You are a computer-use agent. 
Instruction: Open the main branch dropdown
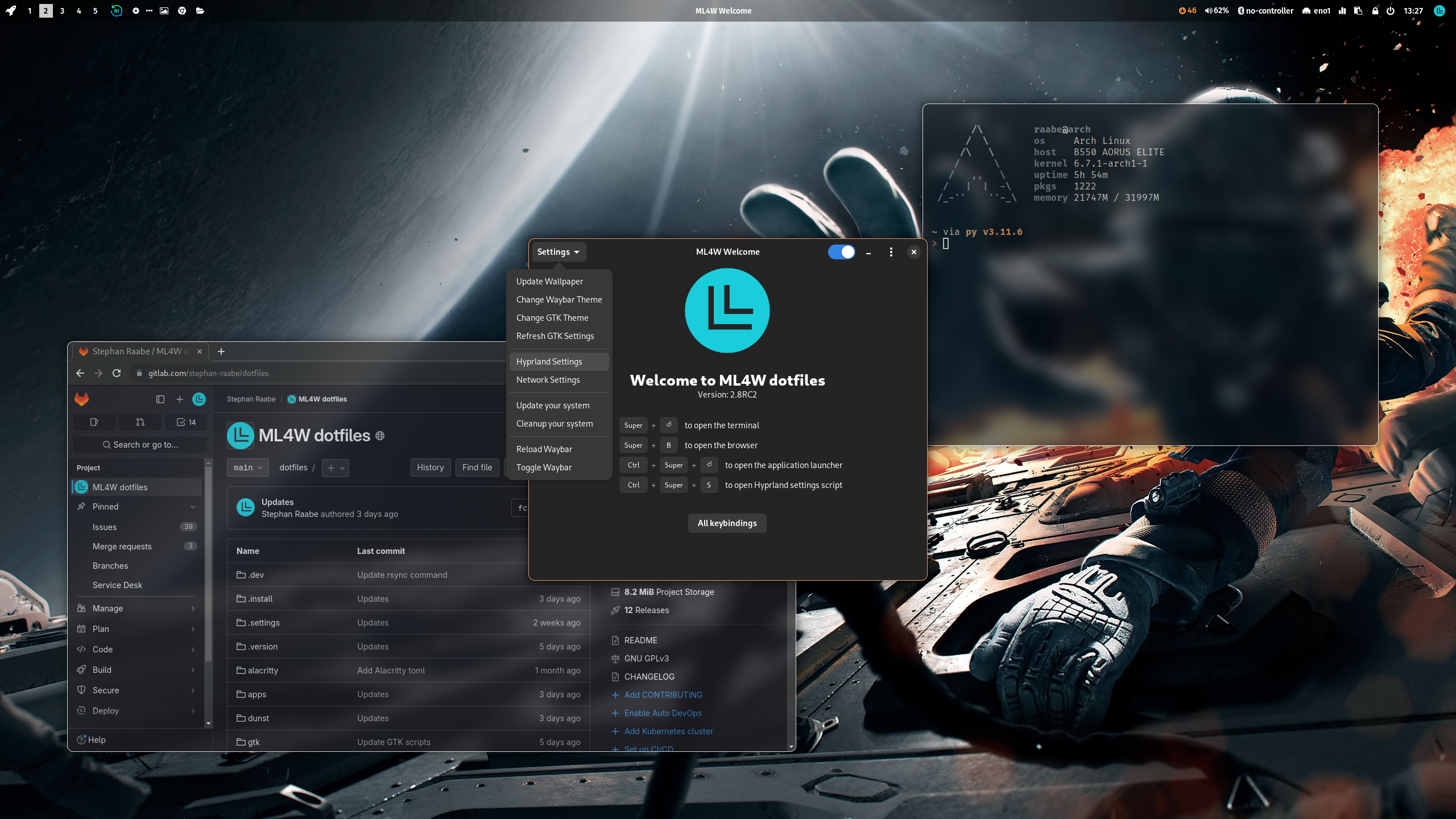pos(247,468)
